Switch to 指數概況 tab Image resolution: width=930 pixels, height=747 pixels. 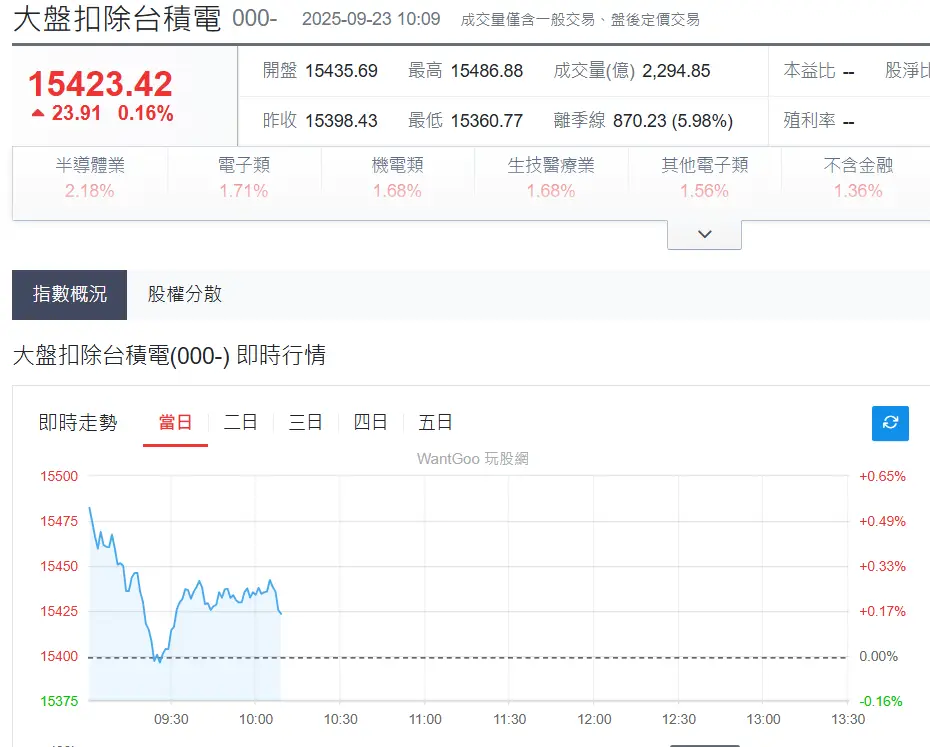coord(70,294)
